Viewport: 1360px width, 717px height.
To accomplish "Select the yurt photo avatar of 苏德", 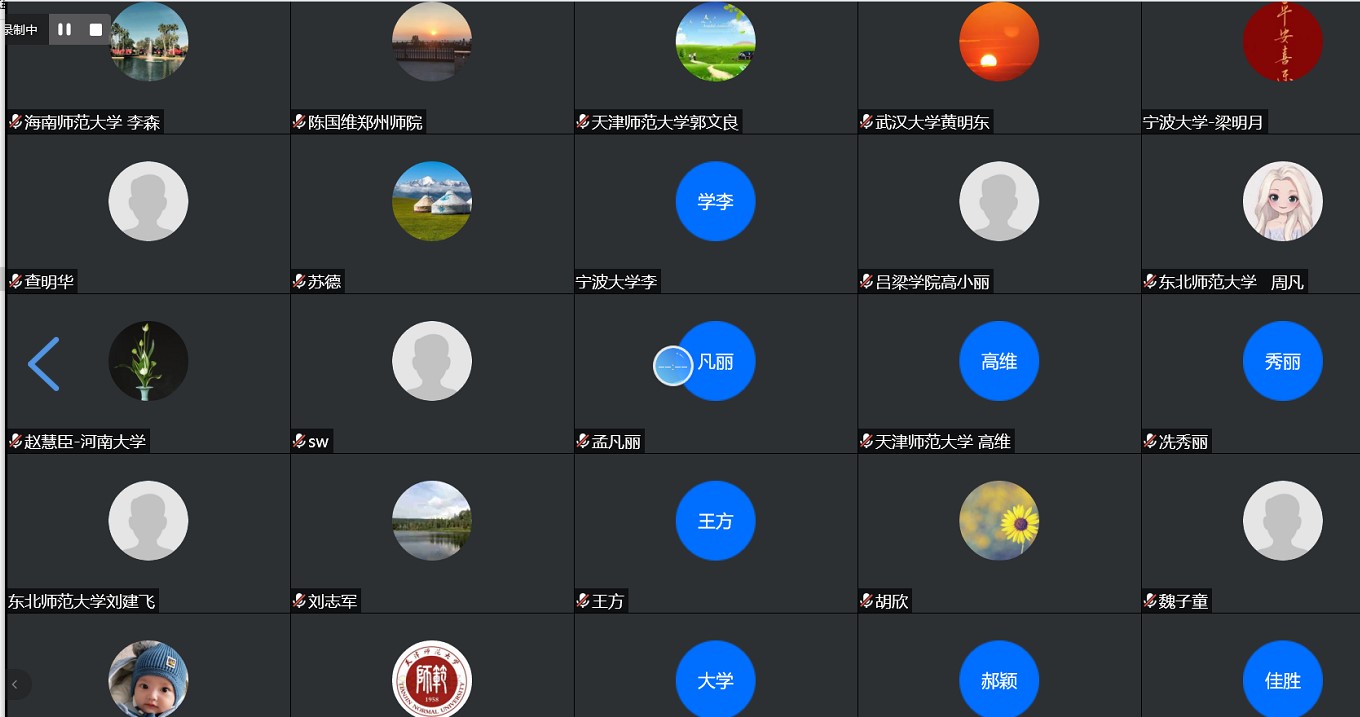I will (x=432, y=201).
